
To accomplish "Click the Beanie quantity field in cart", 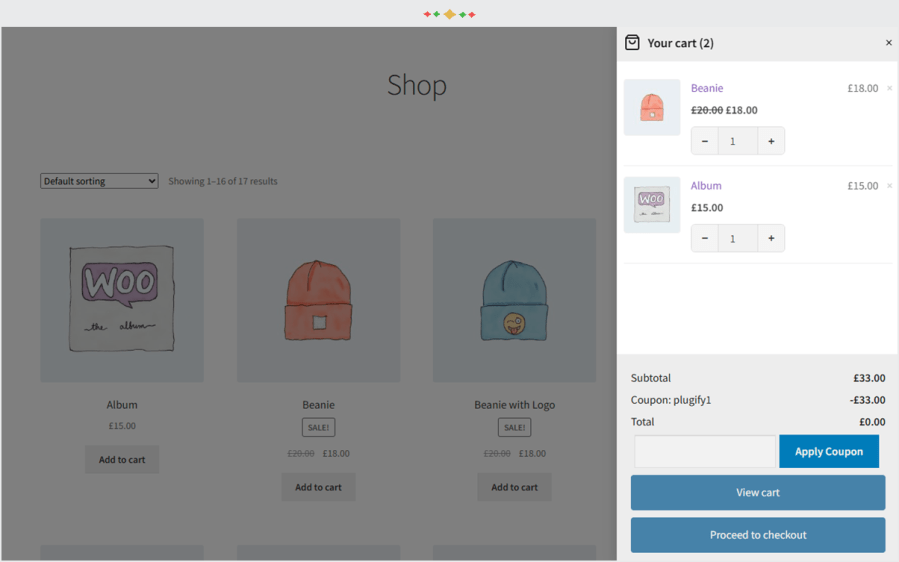I will coord(738,141).
